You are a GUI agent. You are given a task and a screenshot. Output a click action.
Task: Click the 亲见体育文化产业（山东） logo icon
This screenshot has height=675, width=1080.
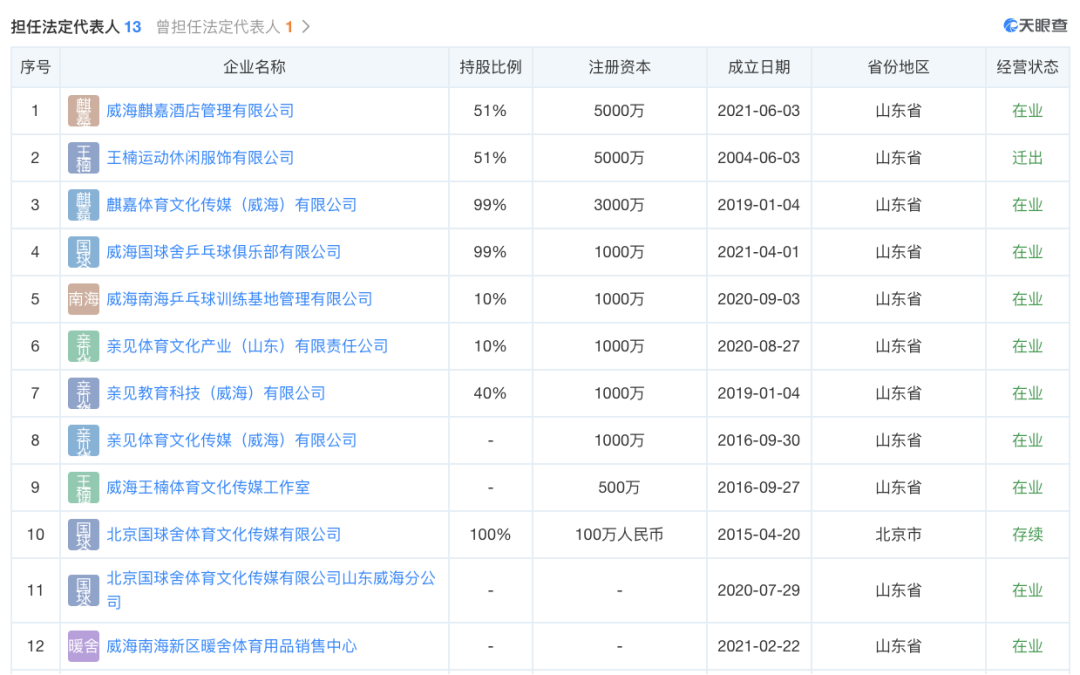coord(83,346)
